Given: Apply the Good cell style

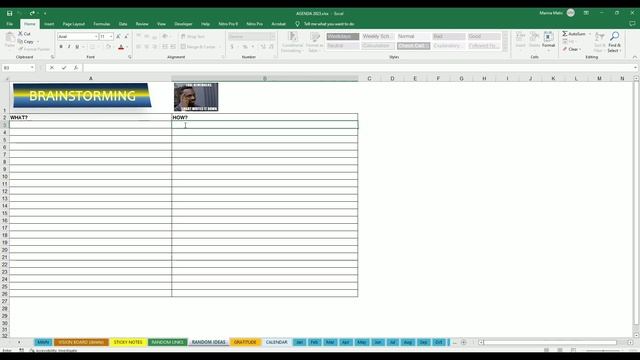Looking at the screenshot, I should tap(484, 36).
